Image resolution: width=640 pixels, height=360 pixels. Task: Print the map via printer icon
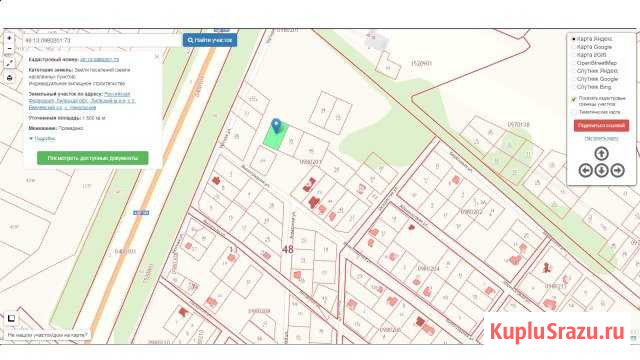pyautogui.click(x=9, y=78)
